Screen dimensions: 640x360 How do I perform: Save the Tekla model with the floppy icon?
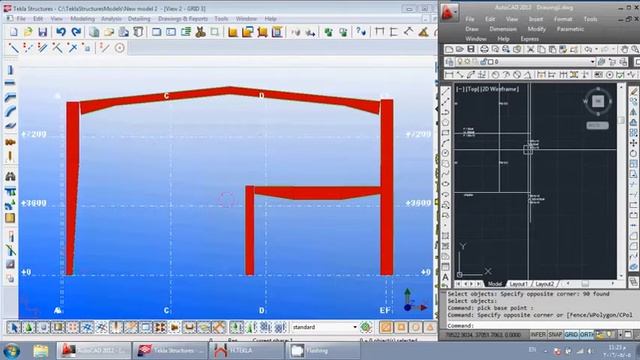42,32
